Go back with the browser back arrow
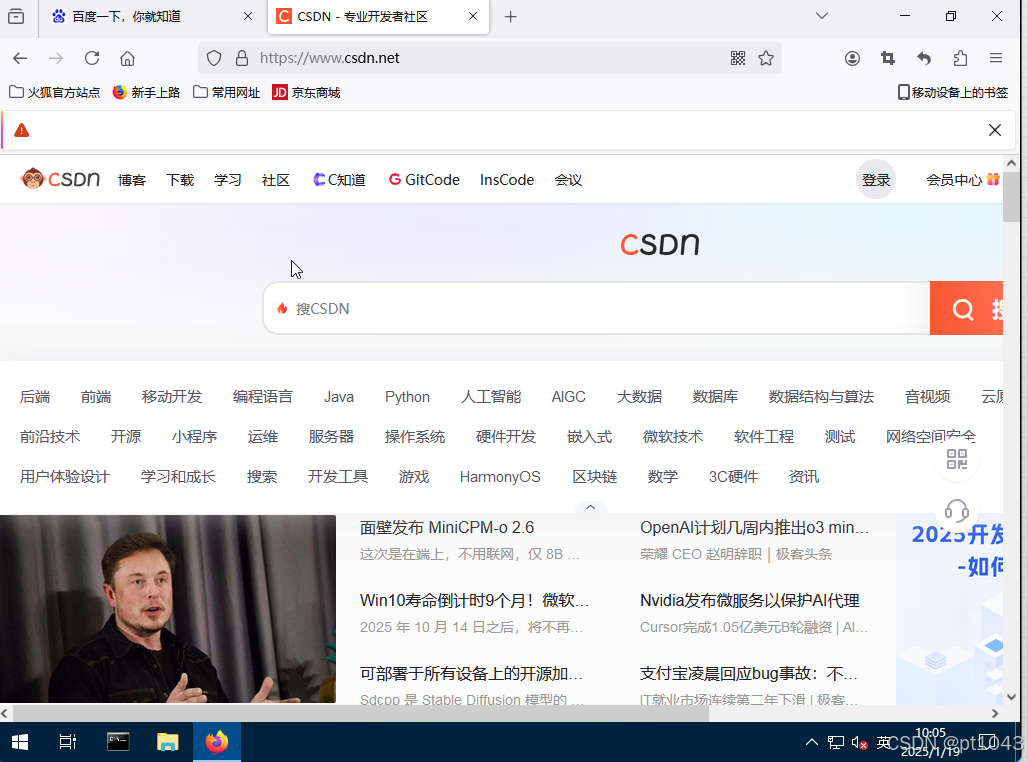 click(x=20, y=58)
